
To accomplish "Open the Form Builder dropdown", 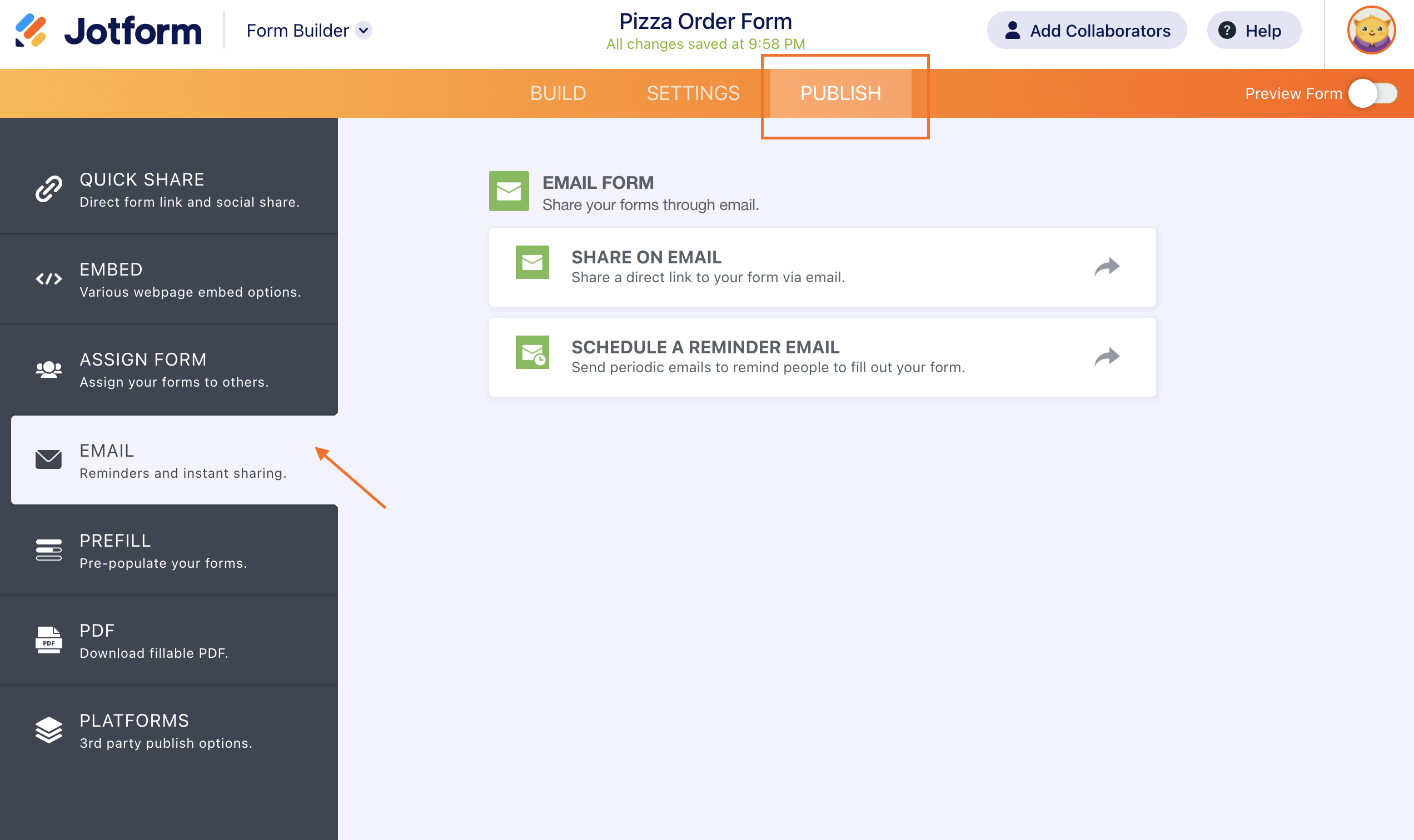I will [364, 31].
